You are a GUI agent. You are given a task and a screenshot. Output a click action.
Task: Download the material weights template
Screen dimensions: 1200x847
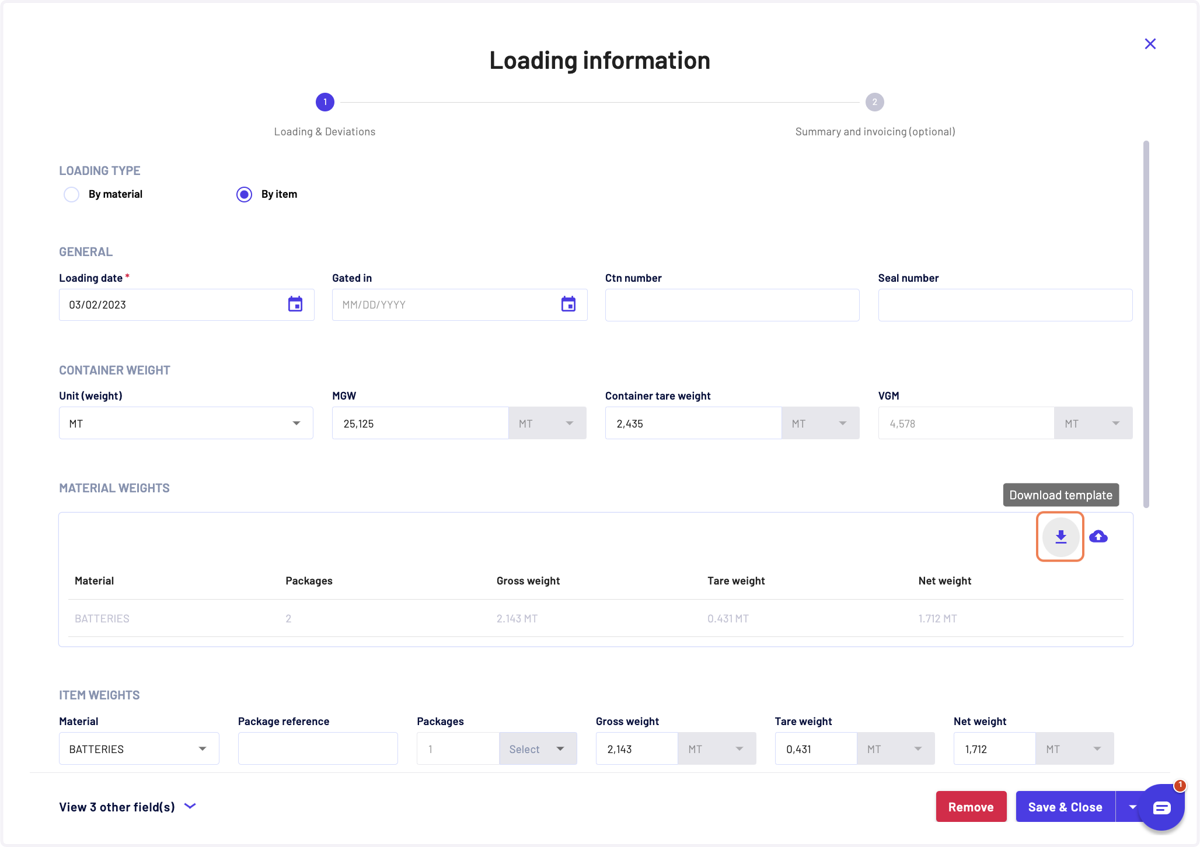(x=1061, y=537)
